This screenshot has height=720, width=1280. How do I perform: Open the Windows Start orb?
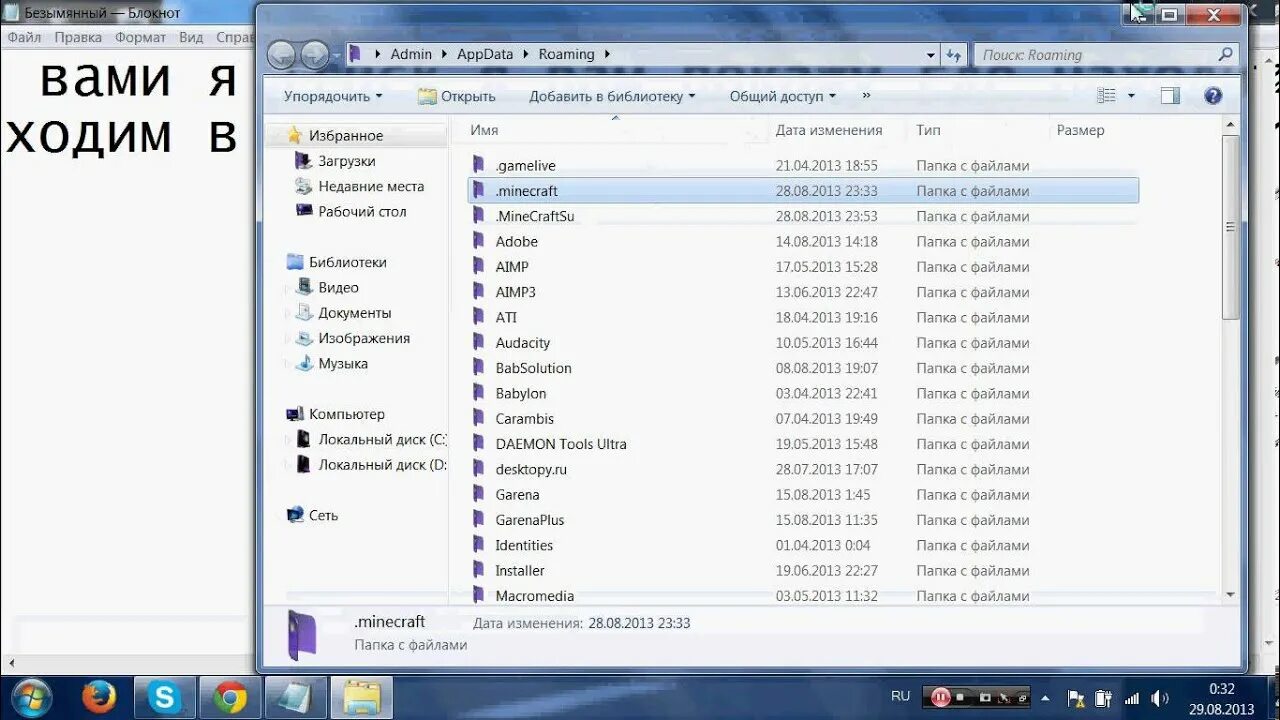point(31,697)
